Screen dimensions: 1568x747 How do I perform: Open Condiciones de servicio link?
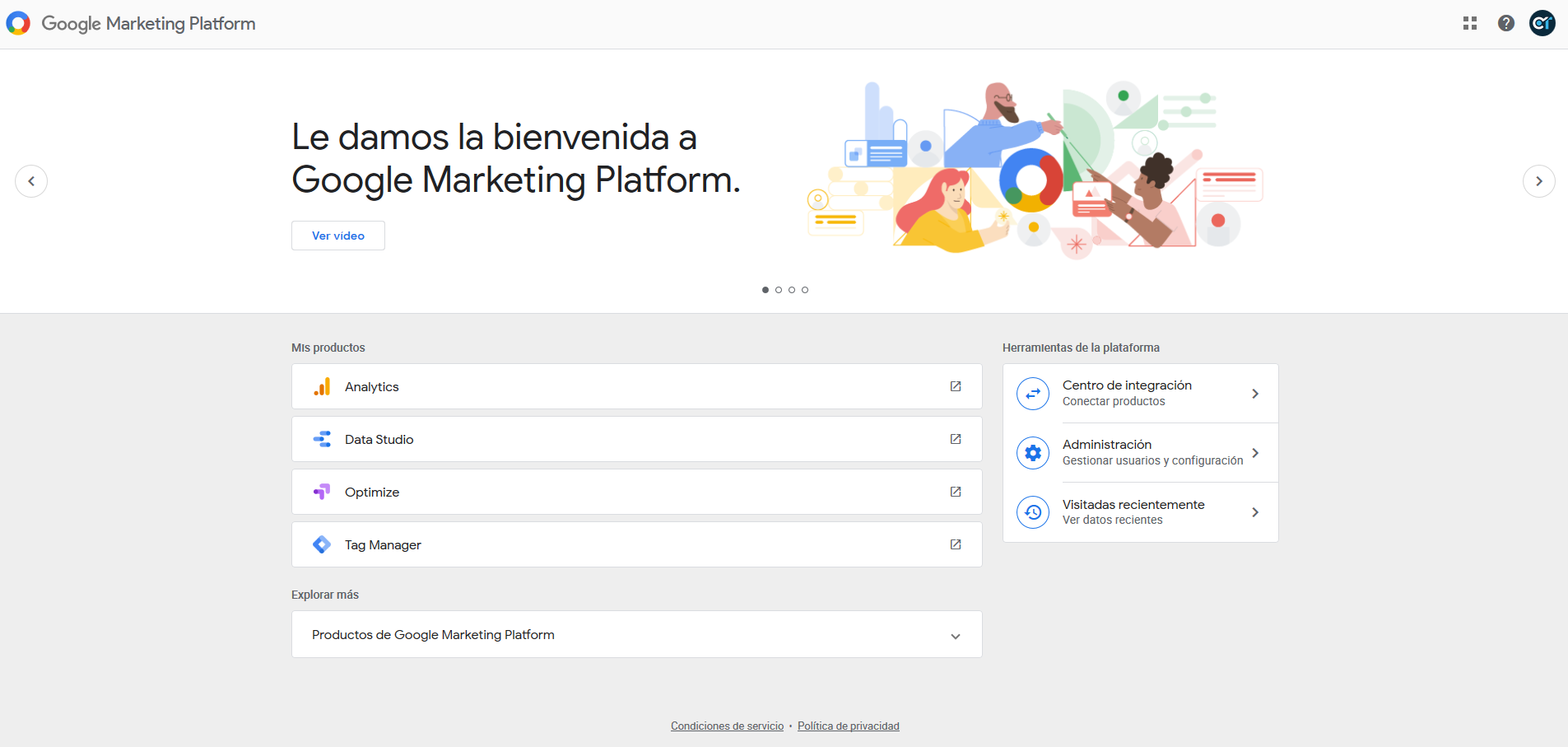click(727, 726)
